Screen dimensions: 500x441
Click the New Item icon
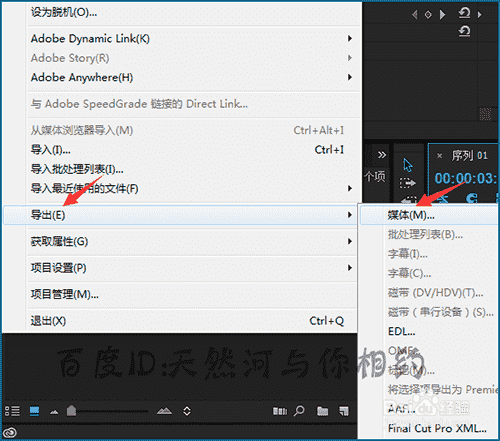(344, 411)
